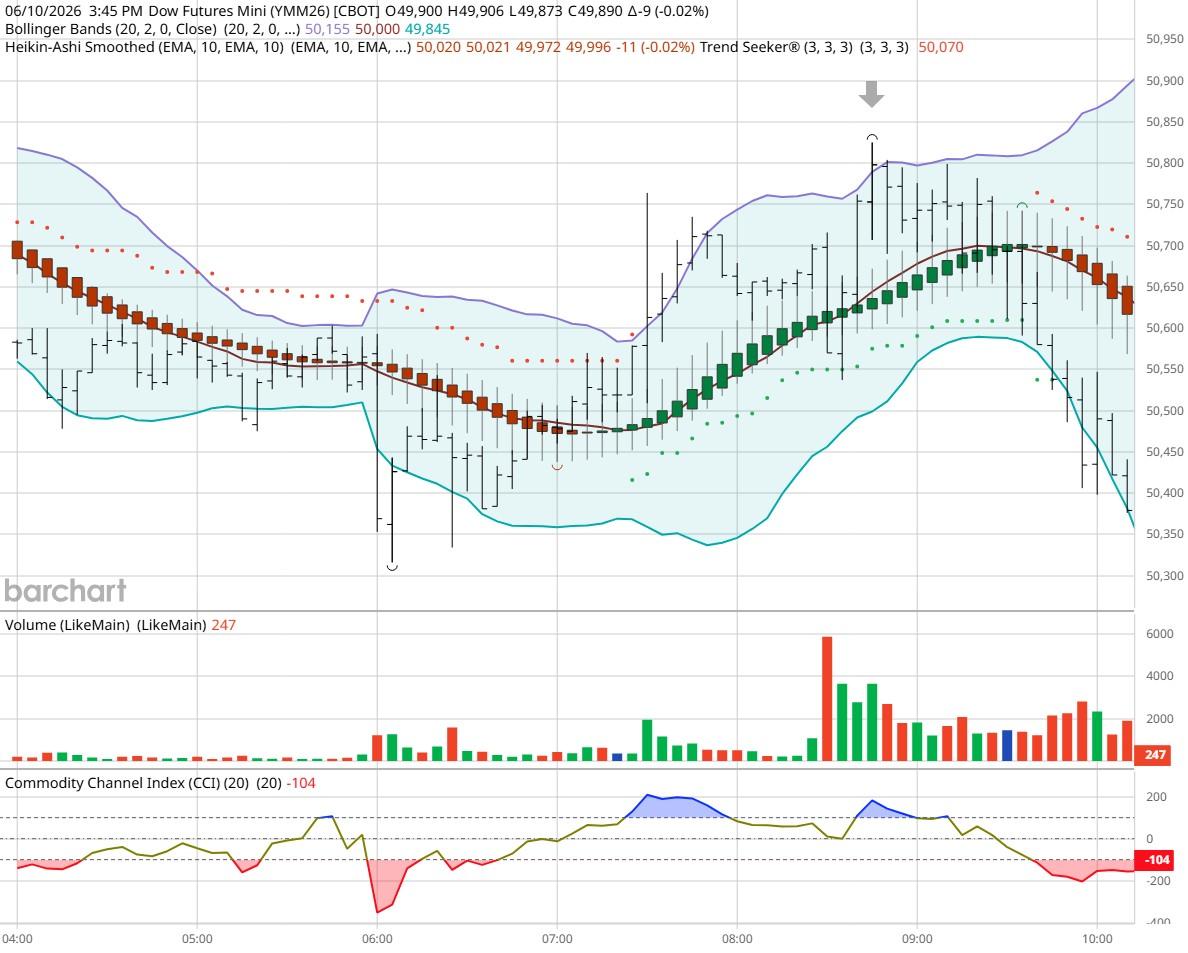
Task: Click the Heikin-Ashi low value 49,972
Action: coord(538,47)
